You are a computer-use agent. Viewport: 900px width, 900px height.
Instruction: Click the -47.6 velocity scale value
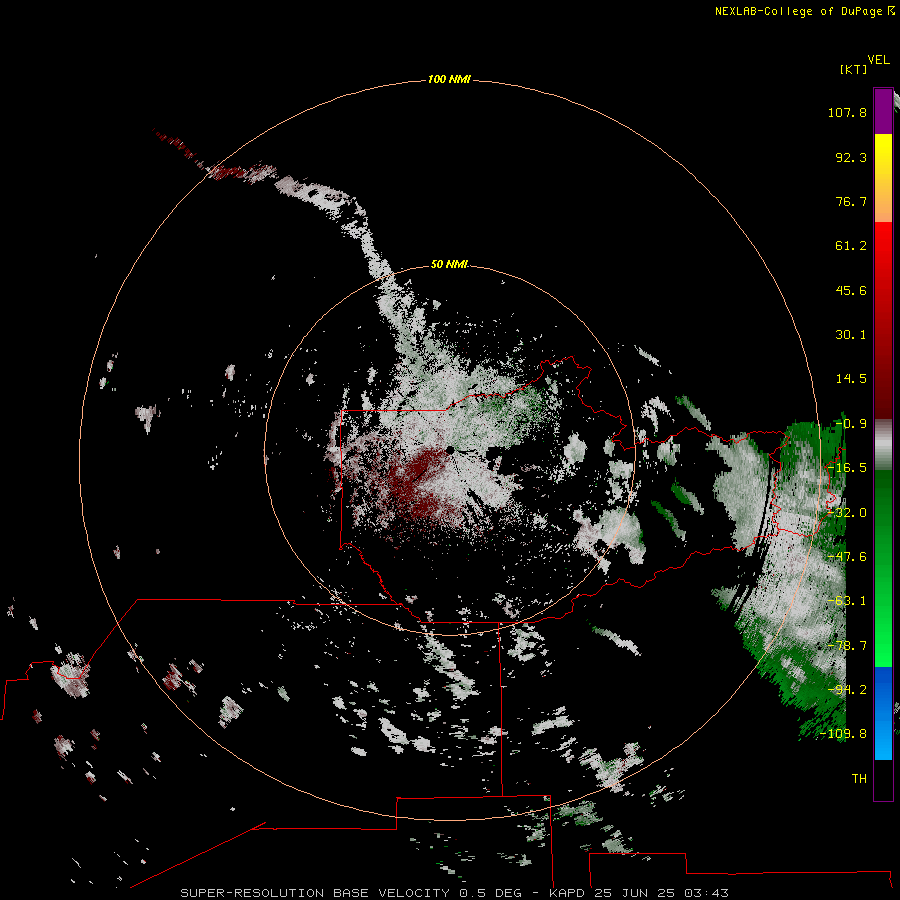pos(847,557)
